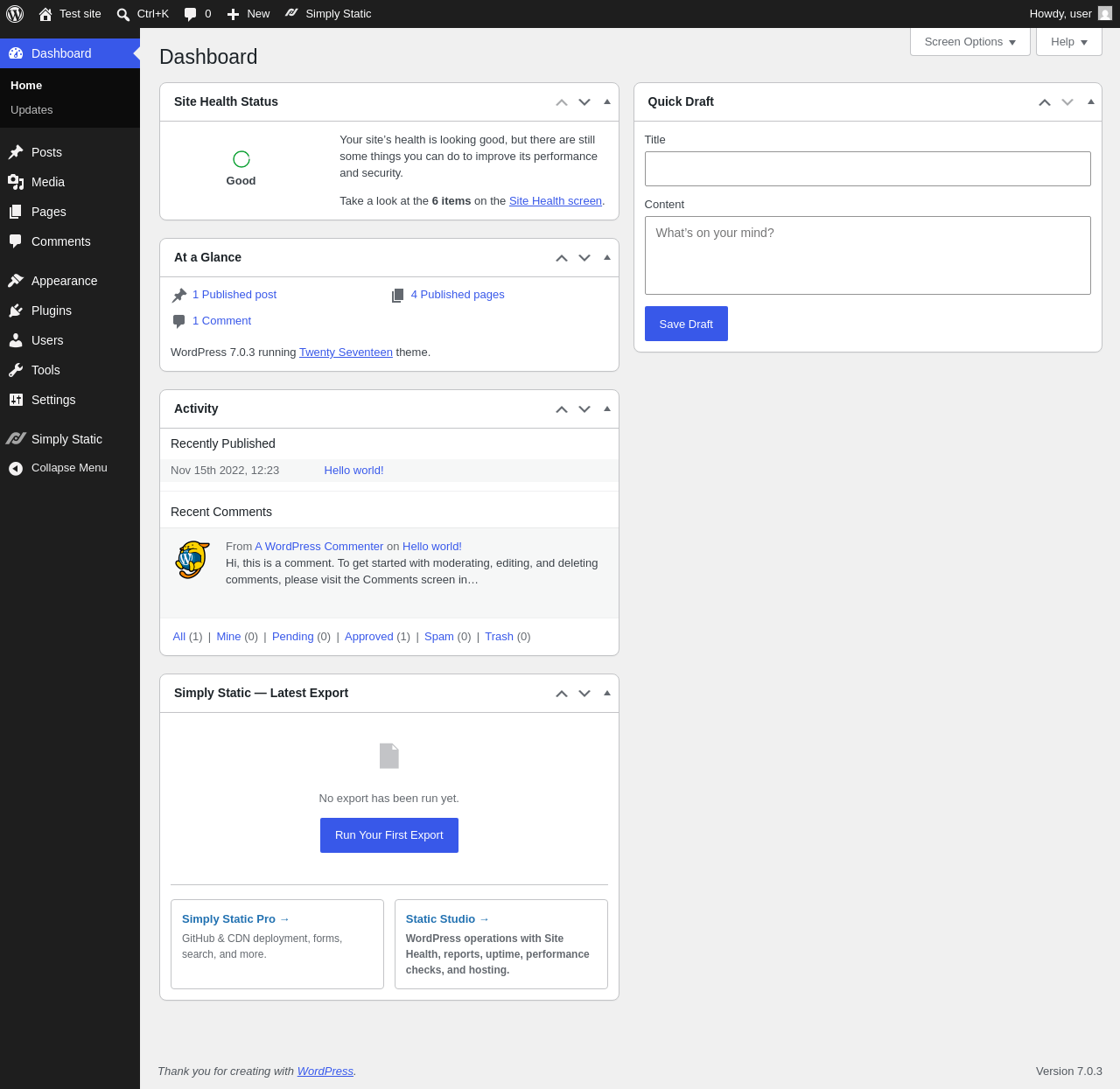Filter comments by All
This screenshot has height=1089, width=1120.
179,637
